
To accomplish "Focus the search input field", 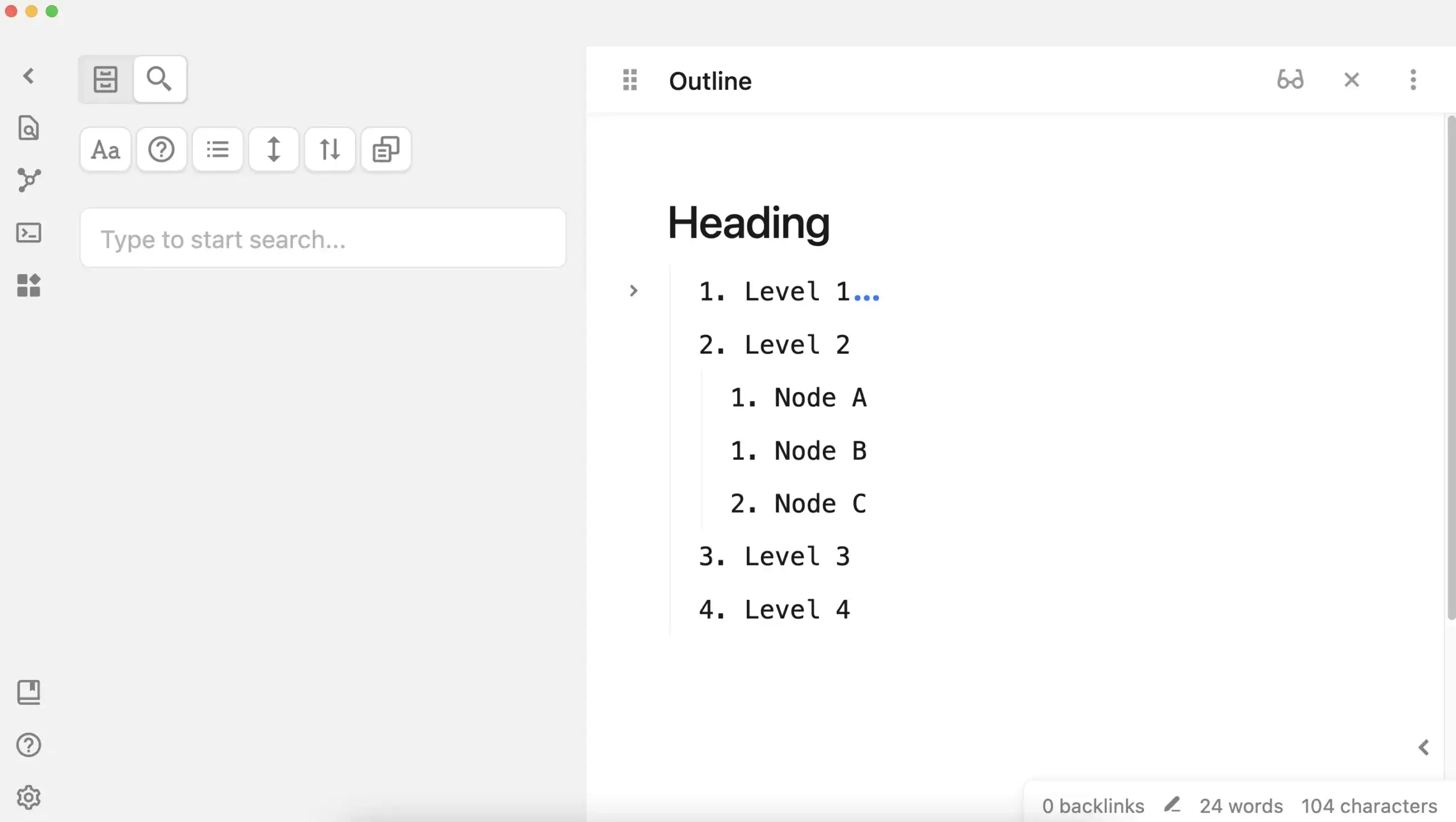I will click(x=322, y=239).
